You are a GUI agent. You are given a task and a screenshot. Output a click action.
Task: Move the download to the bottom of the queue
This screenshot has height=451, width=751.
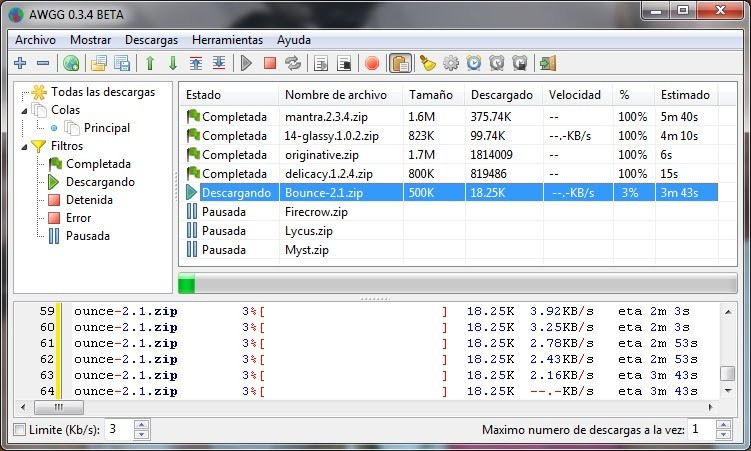(219, 63)
